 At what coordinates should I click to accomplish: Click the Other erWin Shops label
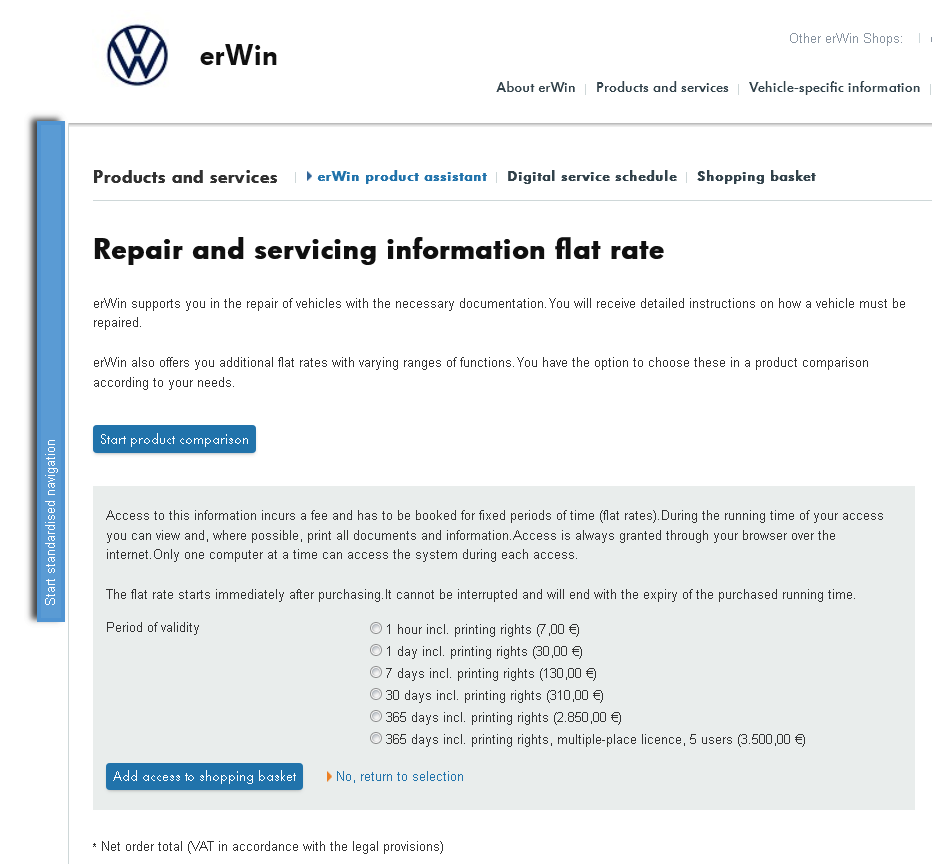pyautogui.click(x=845, y=39)
